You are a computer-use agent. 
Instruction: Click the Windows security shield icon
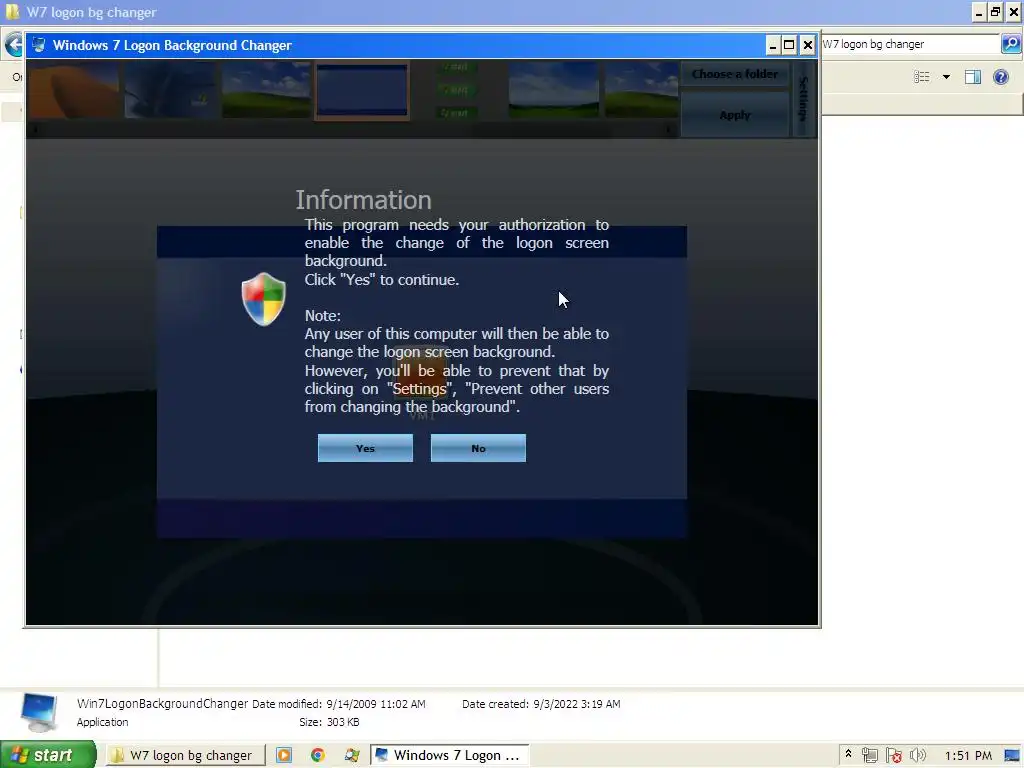tap(264, 299)
